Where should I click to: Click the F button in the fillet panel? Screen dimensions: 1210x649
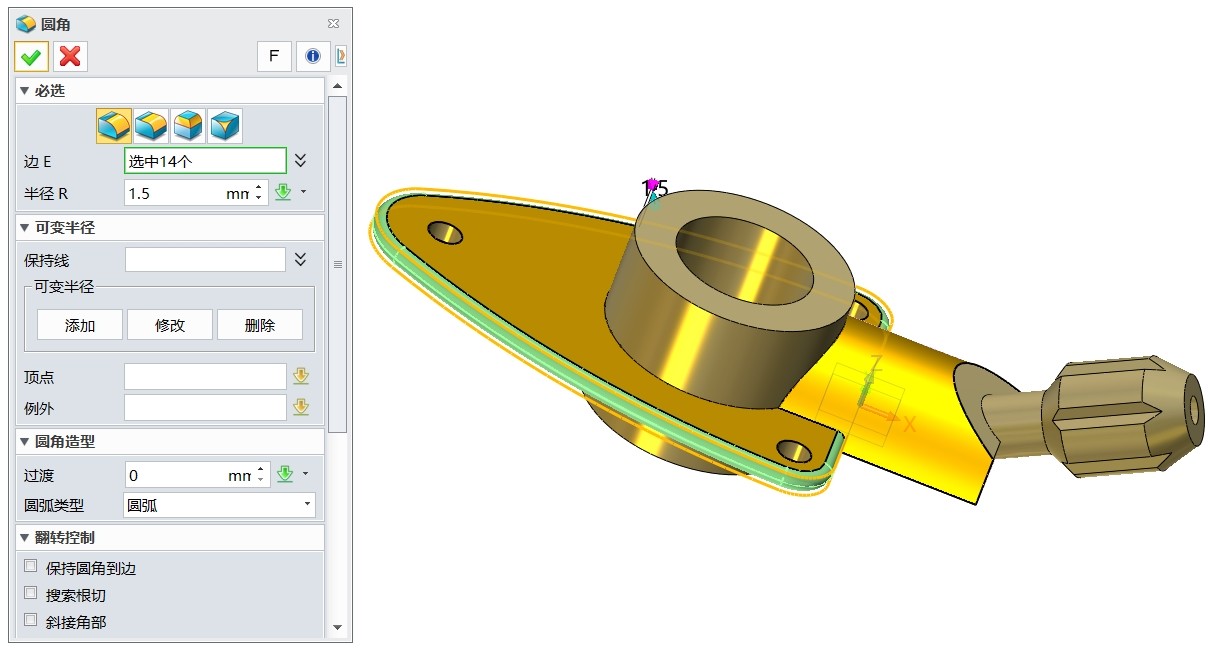(274, 56)
